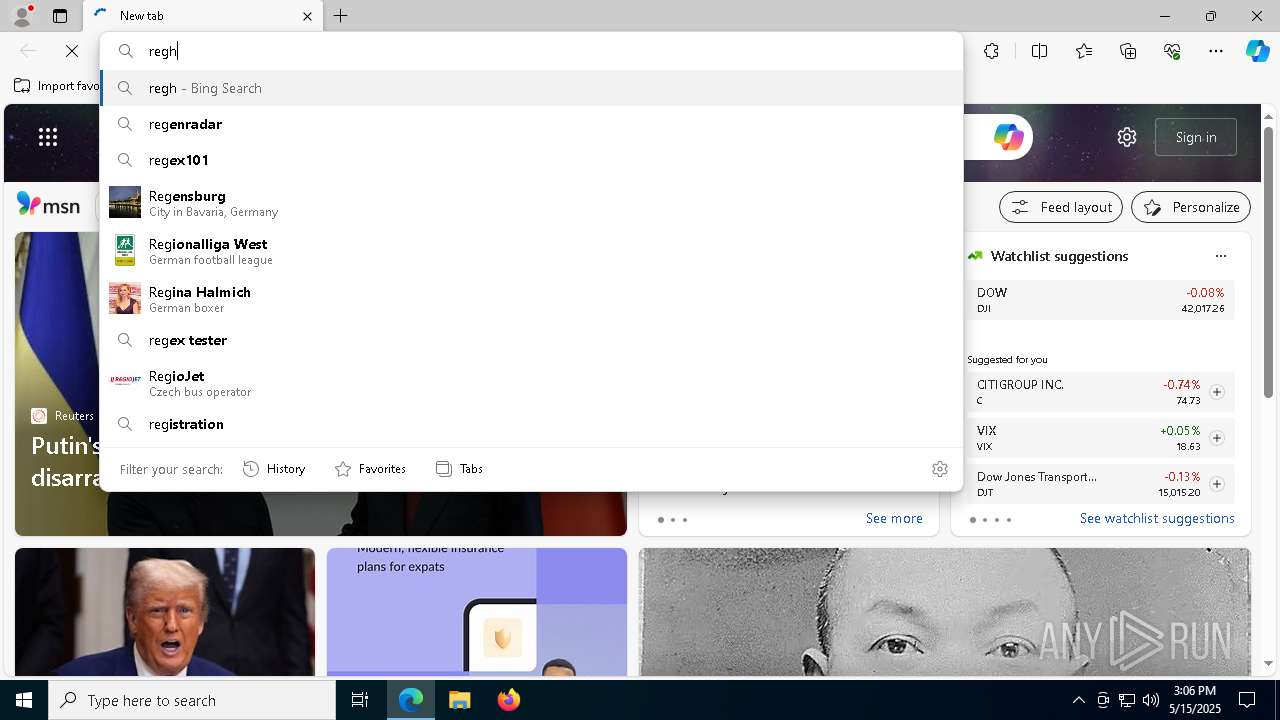
Task: Open Favorites star icon in toolbar
Action: click(x=1084, y=51)
